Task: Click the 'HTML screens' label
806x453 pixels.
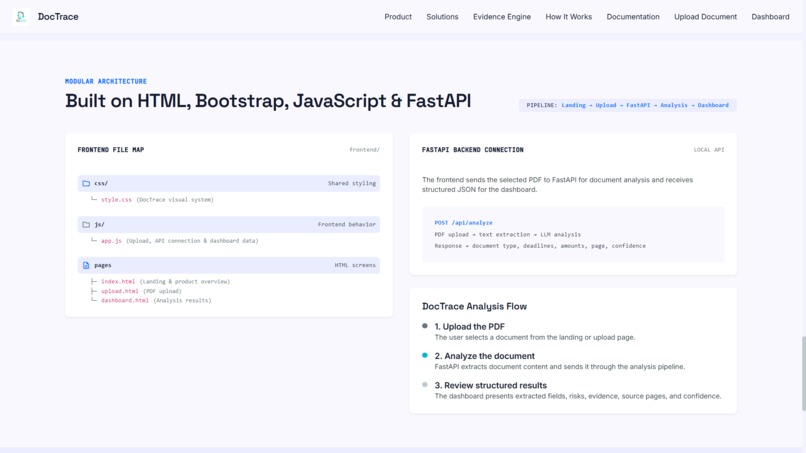Action: pos(355,265)
